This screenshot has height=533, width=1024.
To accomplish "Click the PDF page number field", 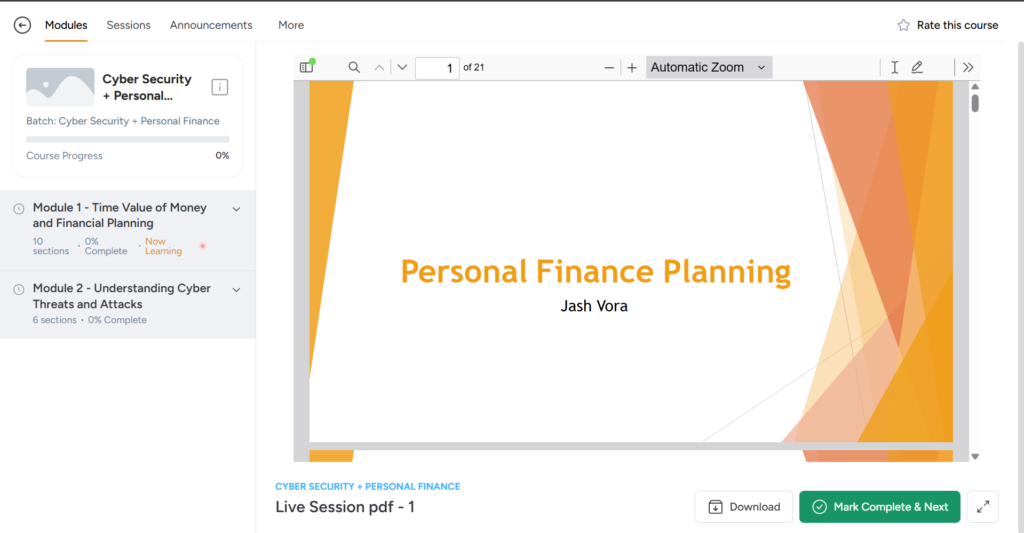I will click(437, 68).
